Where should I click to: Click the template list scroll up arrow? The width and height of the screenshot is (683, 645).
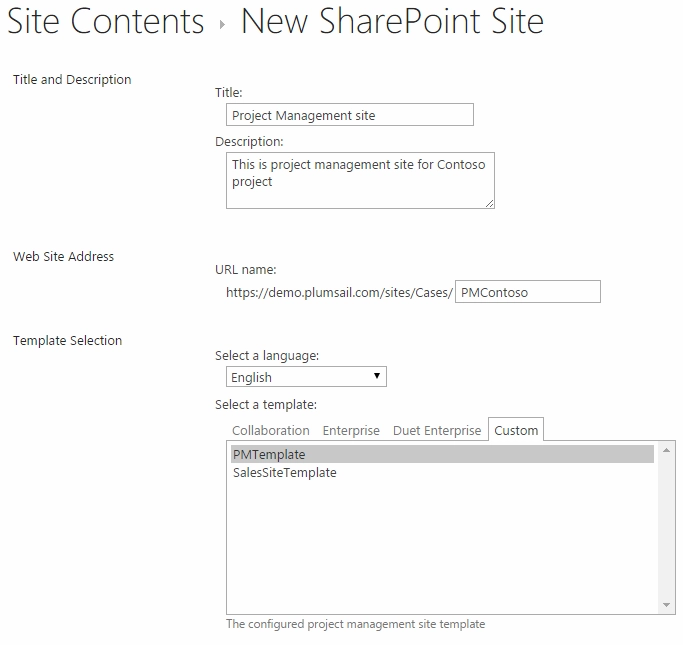point(666,450)
